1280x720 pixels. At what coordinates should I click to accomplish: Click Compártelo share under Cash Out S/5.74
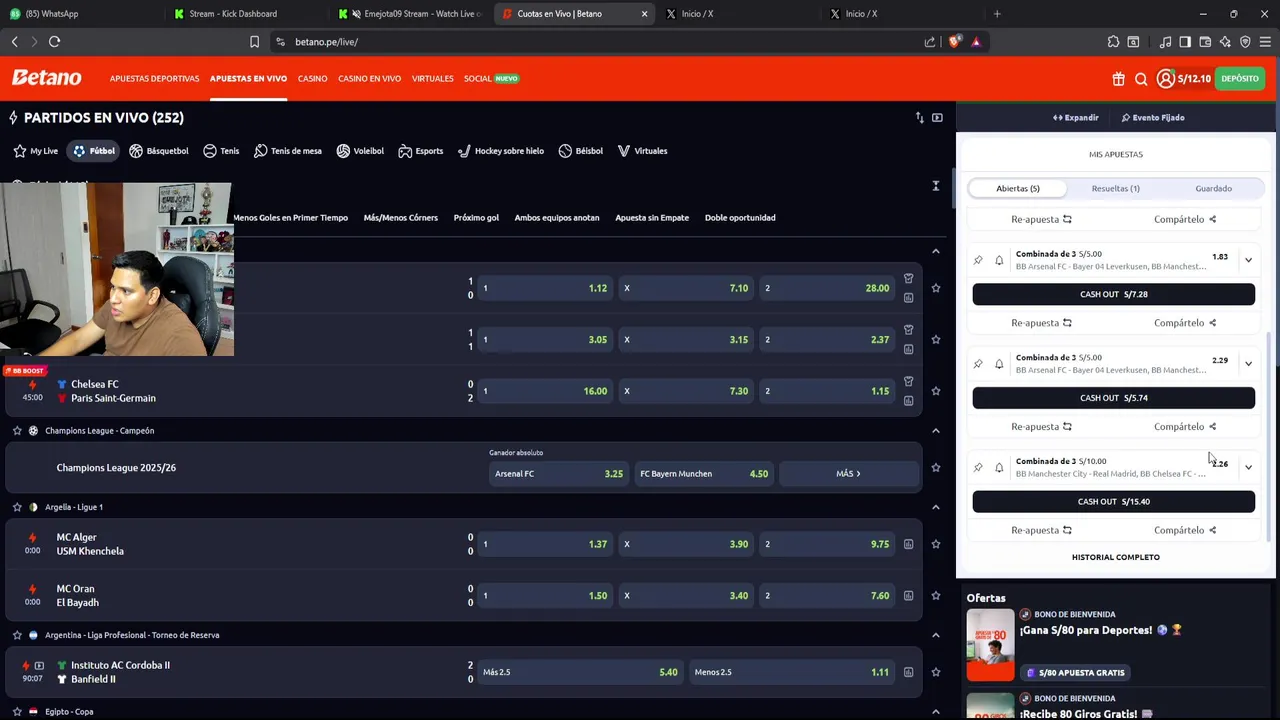coord(1185,427)
